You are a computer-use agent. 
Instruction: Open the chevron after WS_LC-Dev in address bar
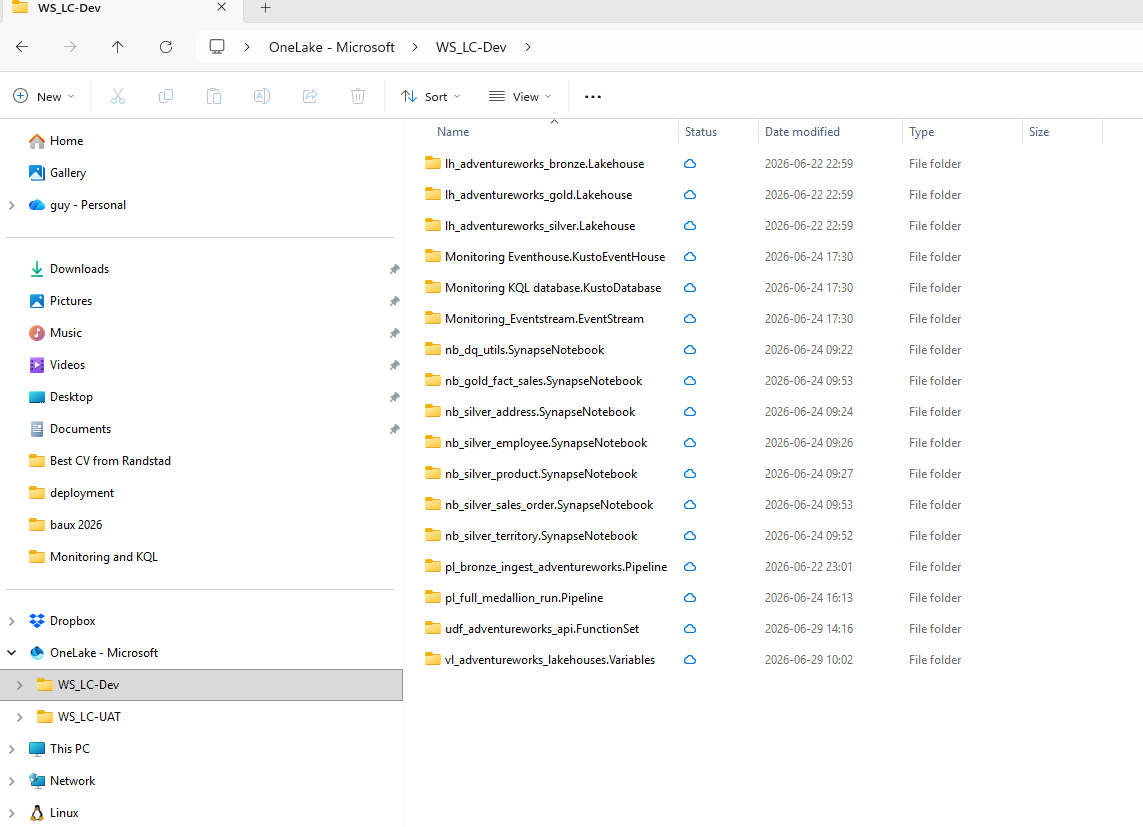[x=528, y=47]
